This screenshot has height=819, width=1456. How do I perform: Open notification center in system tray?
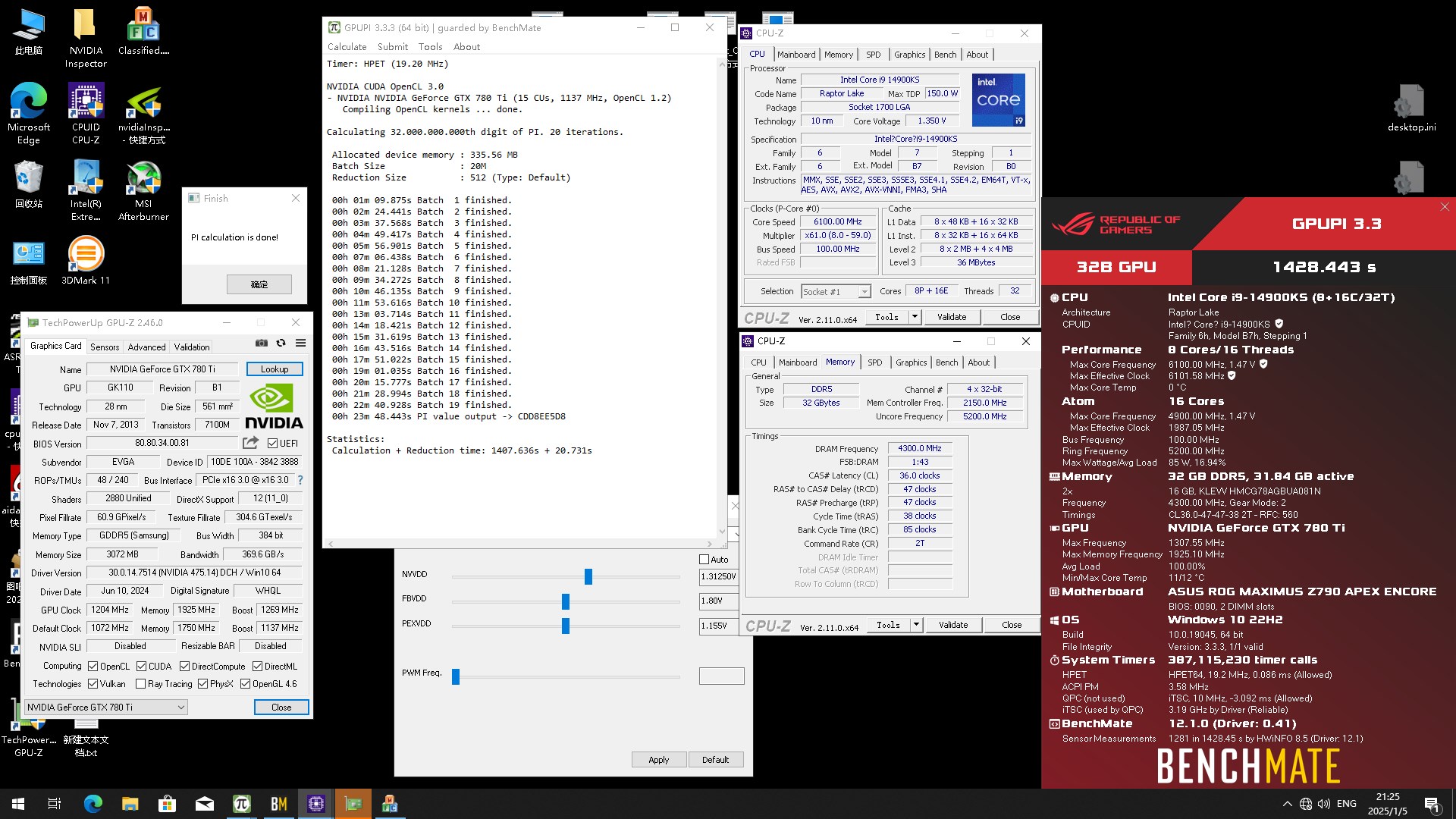1432,804
